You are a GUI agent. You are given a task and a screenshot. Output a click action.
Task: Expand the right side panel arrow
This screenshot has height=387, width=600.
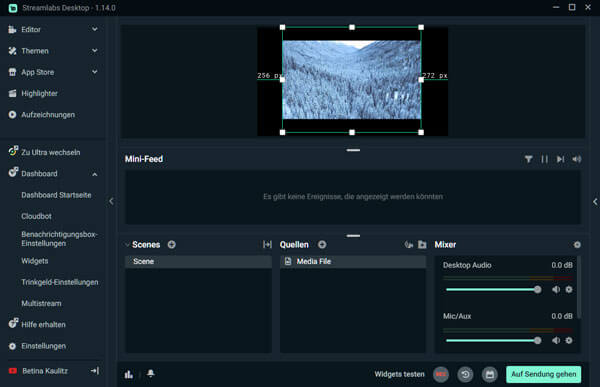595,202
